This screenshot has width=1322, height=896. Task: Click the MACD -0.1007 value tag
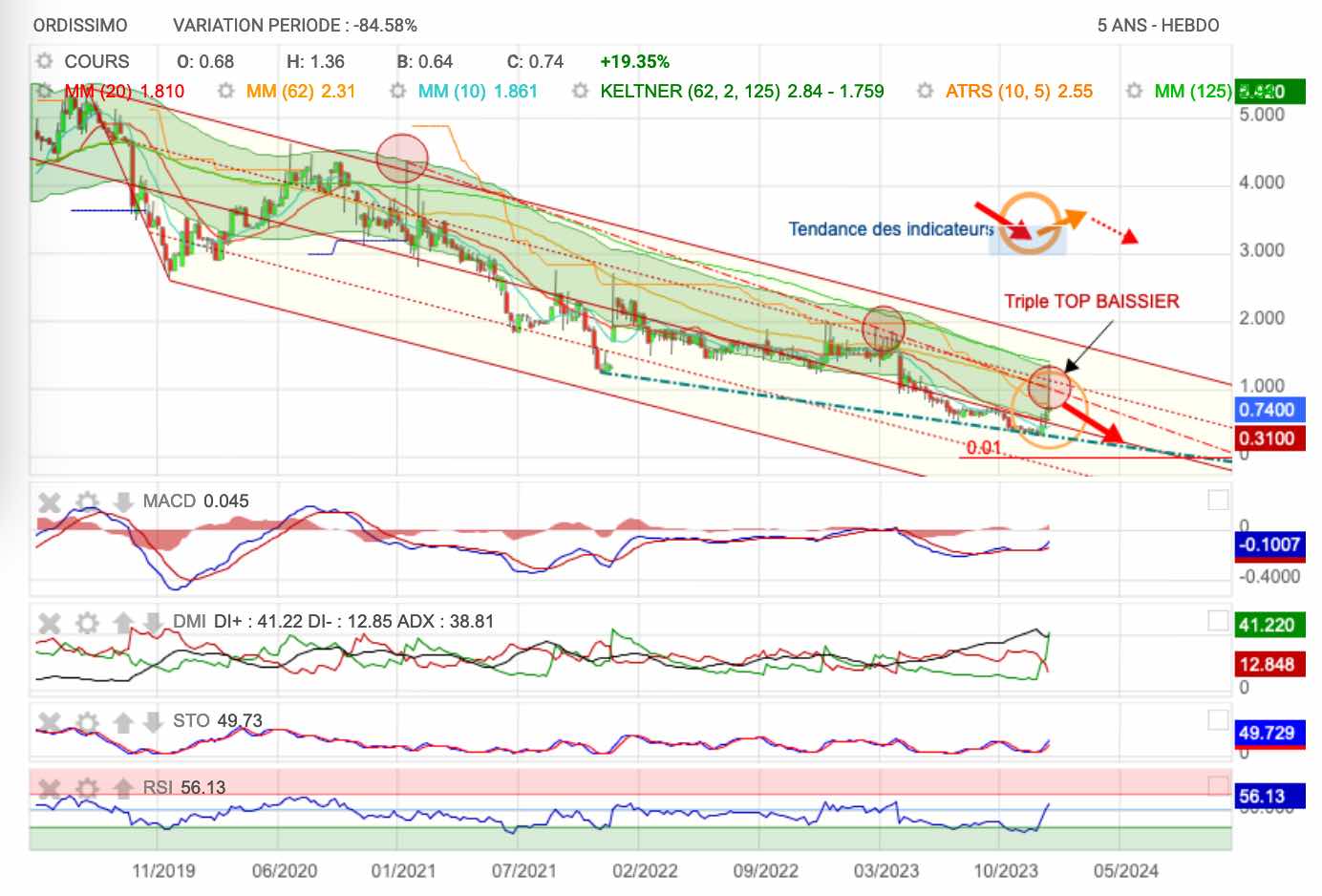tap(1269, 544)
